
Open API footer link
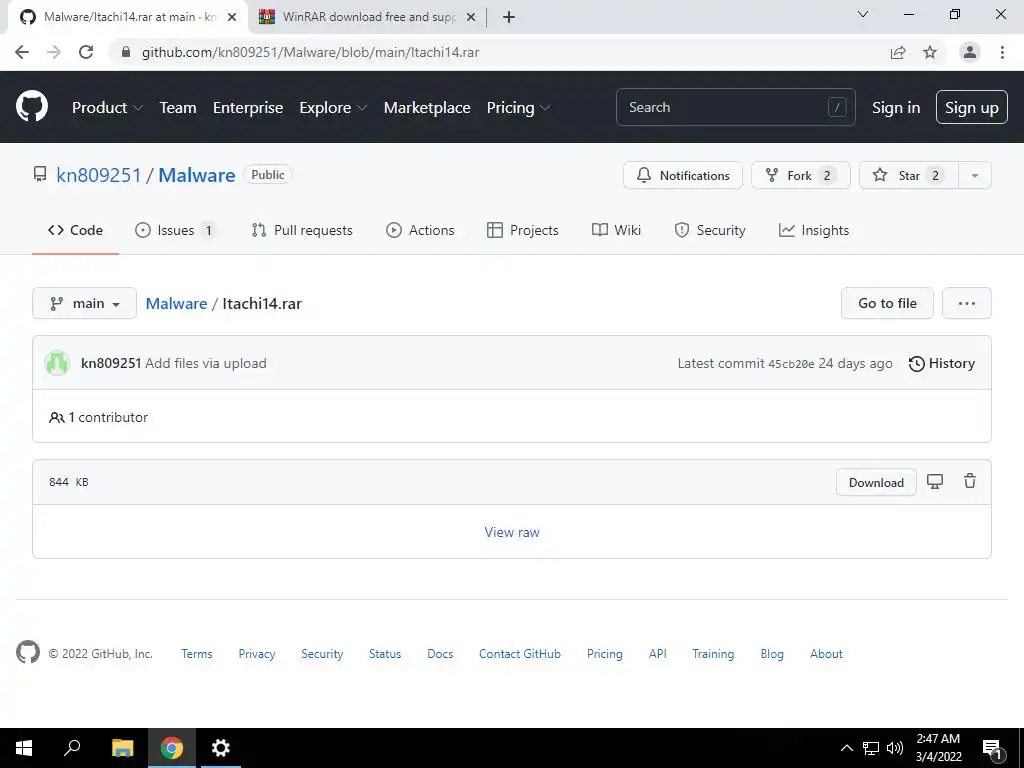(x=658, y=654)
